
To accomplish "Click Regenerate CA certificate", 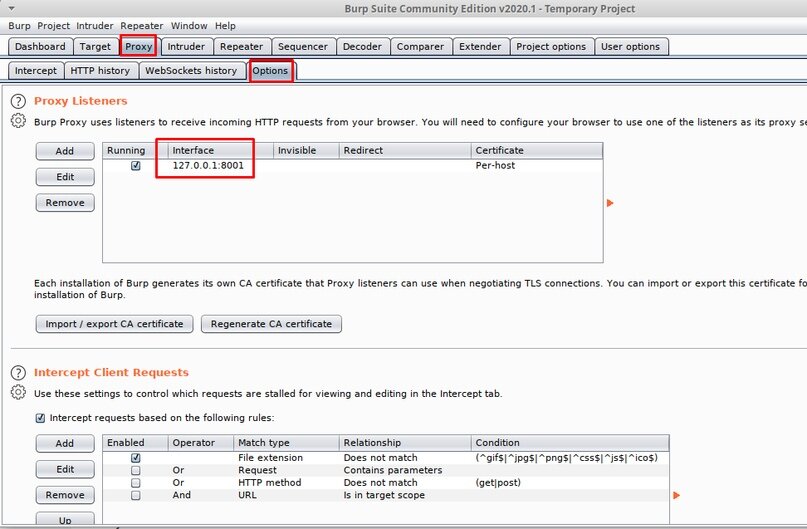I will pyautogui.click(x=271, y=324).
